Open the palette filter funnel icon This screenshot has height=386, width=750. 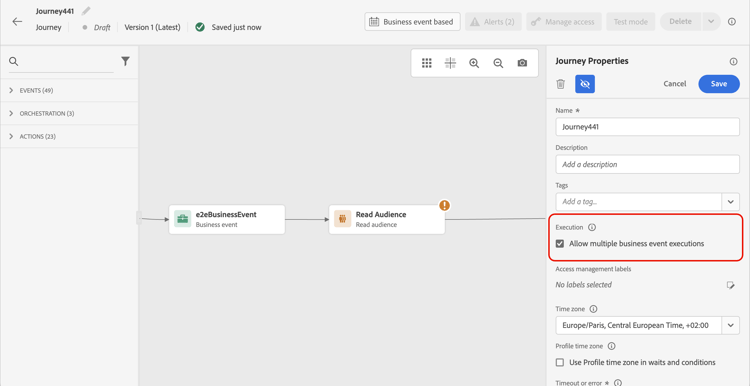(125, 61)
